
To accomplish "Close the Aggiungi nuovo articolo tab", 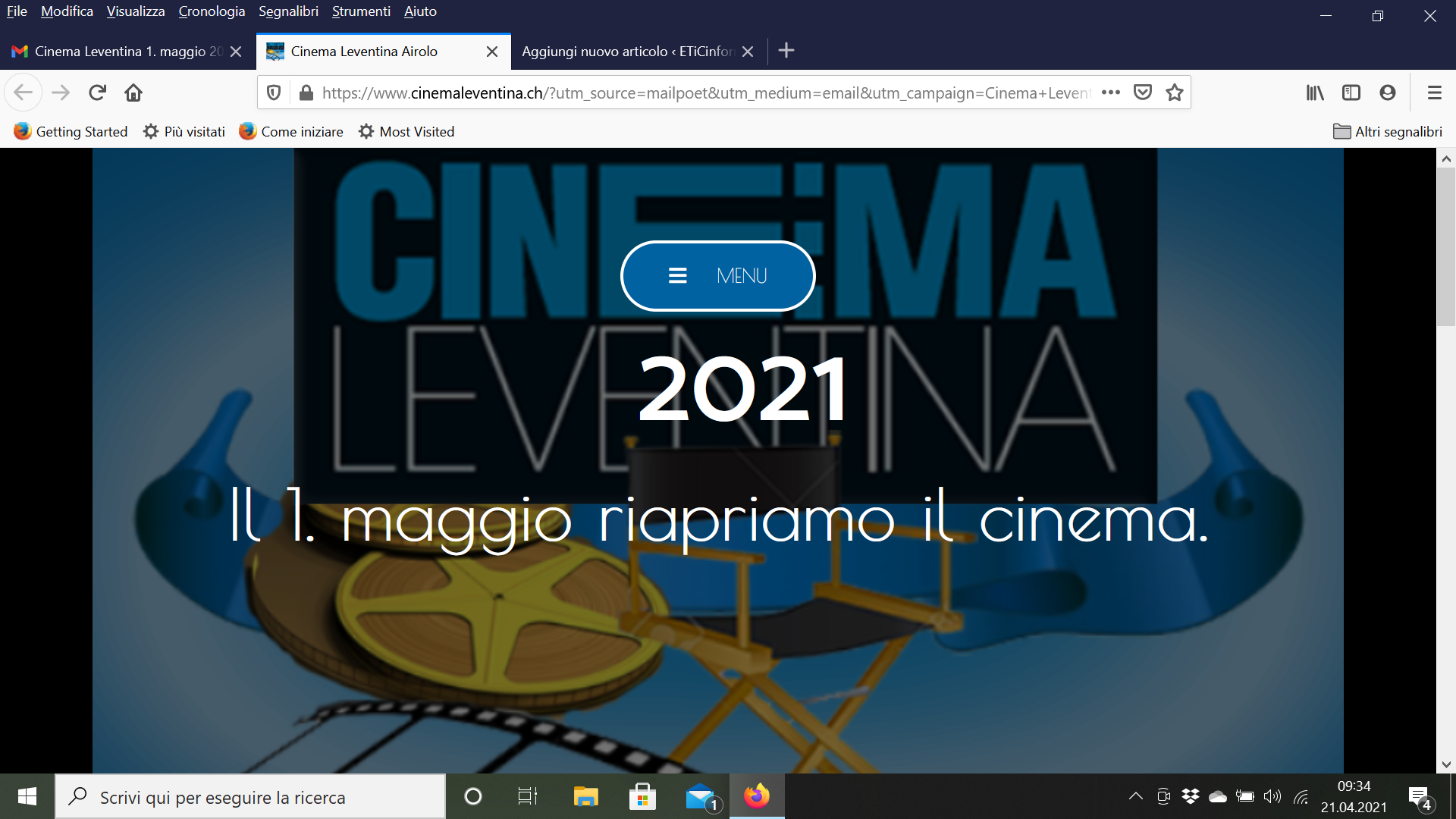I will click(x=748, y=52).
